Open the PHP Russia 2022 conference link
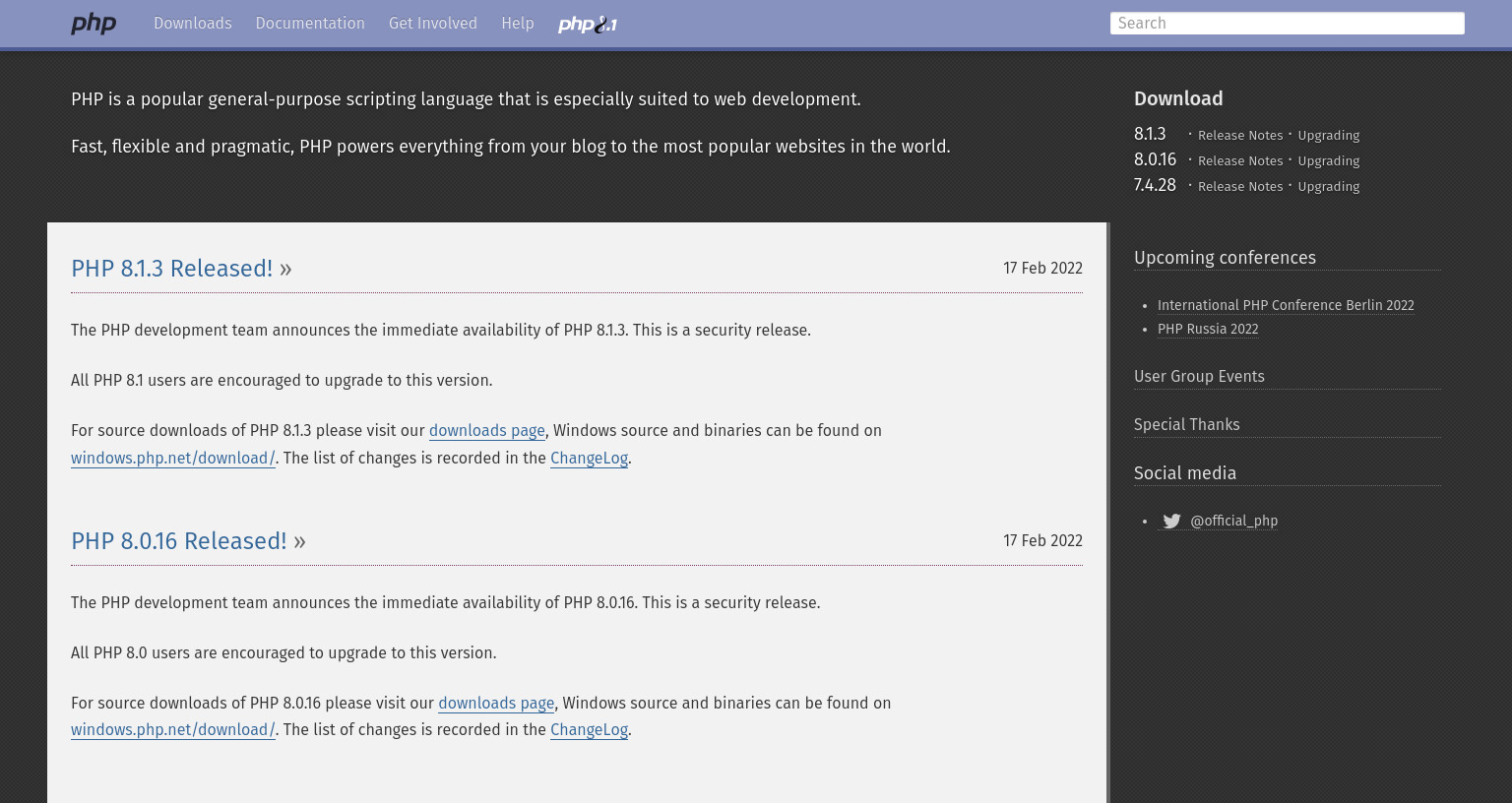The image size is (1512, 803). coord(1208,329)
